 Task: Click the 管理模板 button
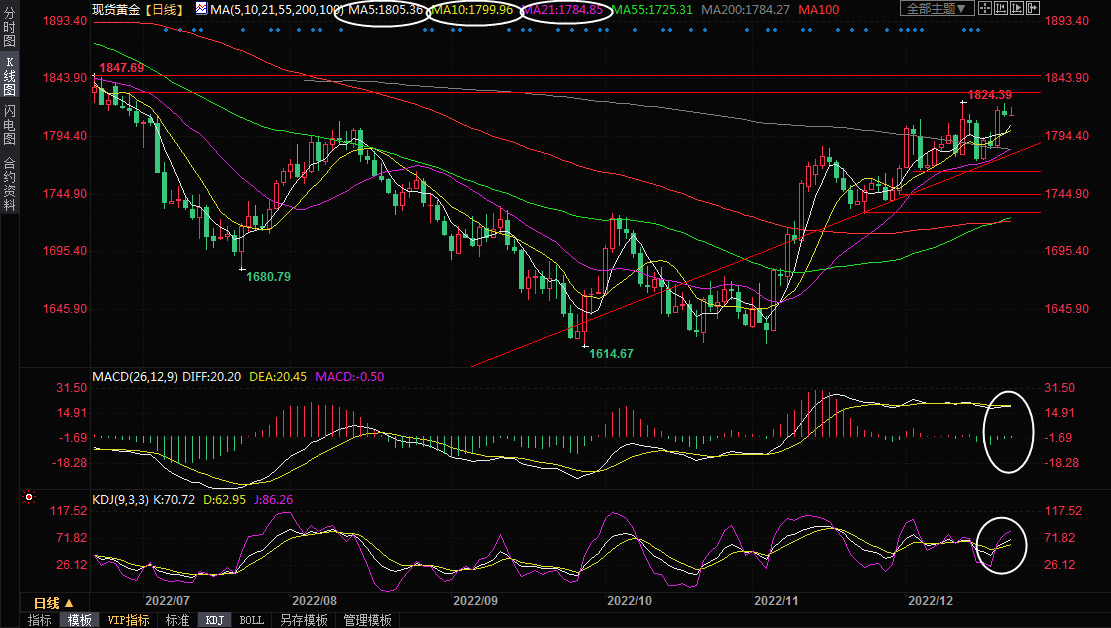pos(367,620)
